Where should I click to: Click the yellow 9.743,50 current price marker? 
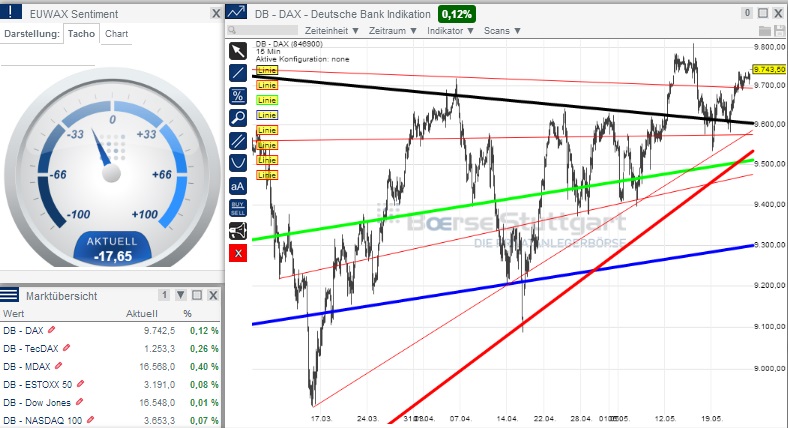click(x=769, y=69)
